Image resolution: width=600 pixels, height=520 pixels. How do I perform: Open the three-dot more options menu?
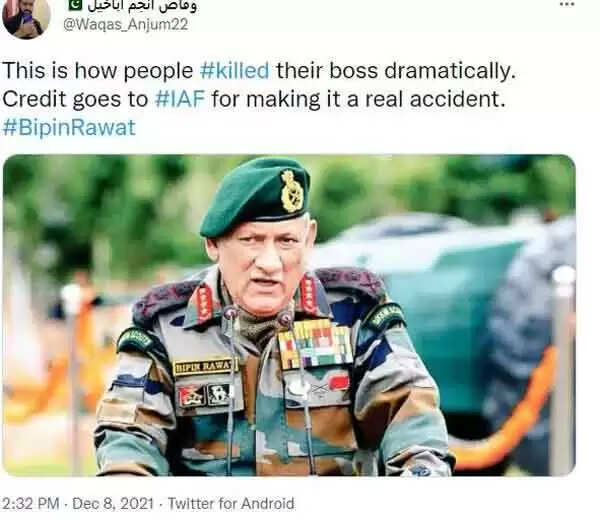coord(567,5)
